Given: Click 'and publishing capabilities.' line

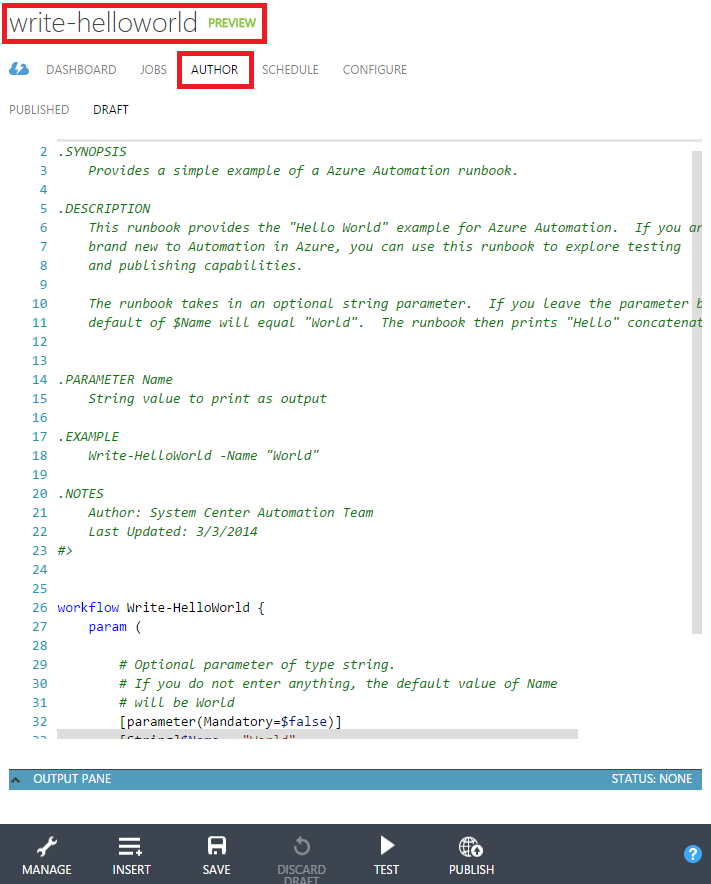Looking at the screenshot, I should tap(195, 266).
